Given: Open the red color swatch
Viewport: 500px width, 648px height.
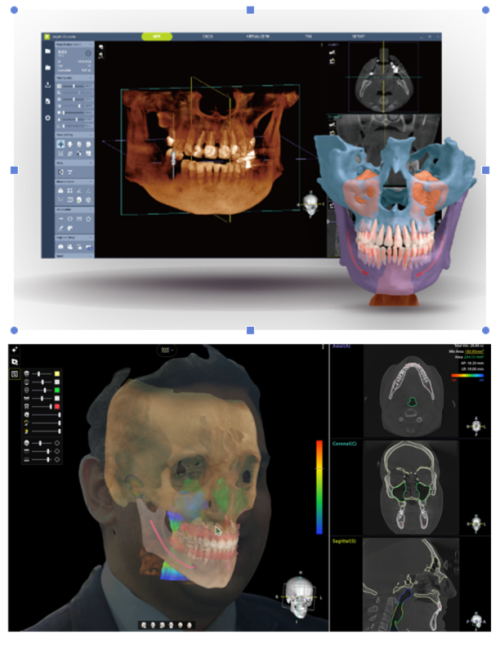Looking at the screenshot, I should [57, 406].
